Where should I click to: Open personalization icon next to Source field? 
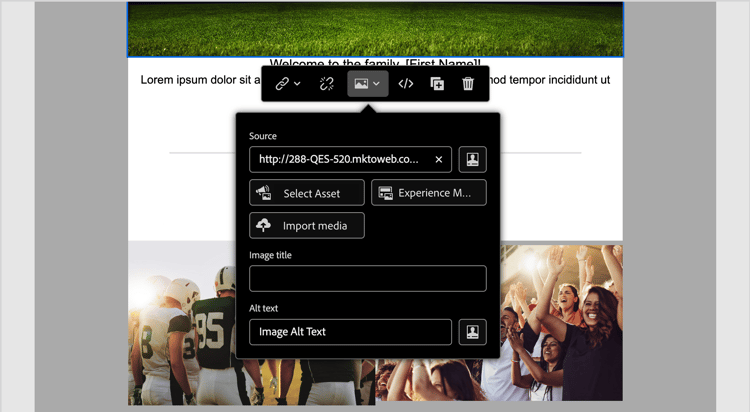click(473, 159)
